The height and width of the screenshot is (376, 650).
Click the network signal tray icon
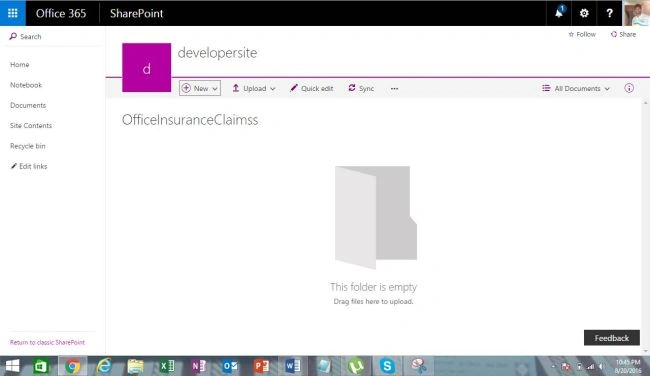point(590,366)
